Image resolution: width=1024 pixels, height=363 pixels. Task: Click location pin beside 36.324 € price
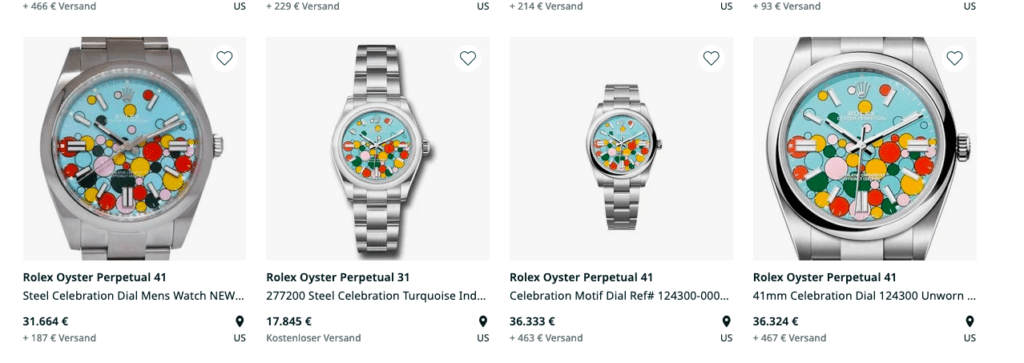tap(970, 321)
